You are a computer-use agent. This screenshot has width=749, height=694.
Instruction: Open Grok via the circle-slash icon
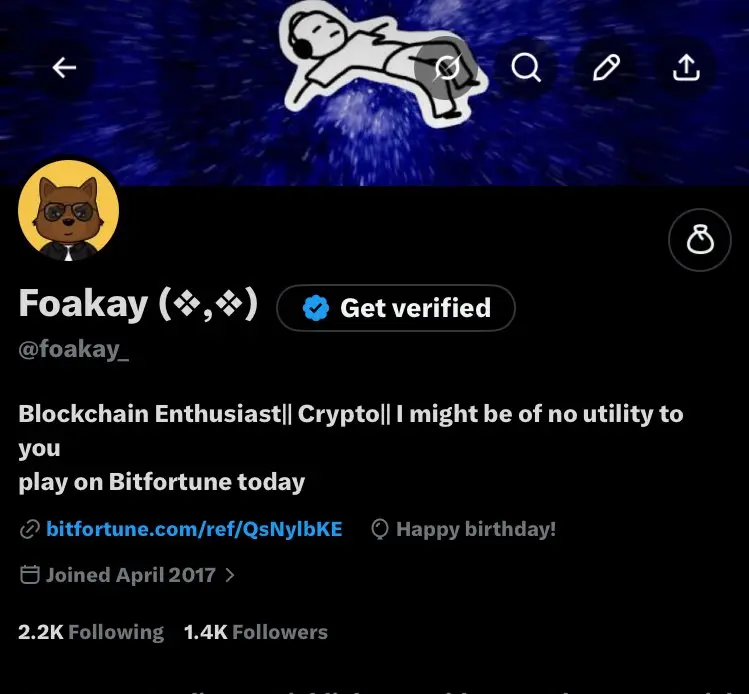pyautogui.click(x=447, y=67)
